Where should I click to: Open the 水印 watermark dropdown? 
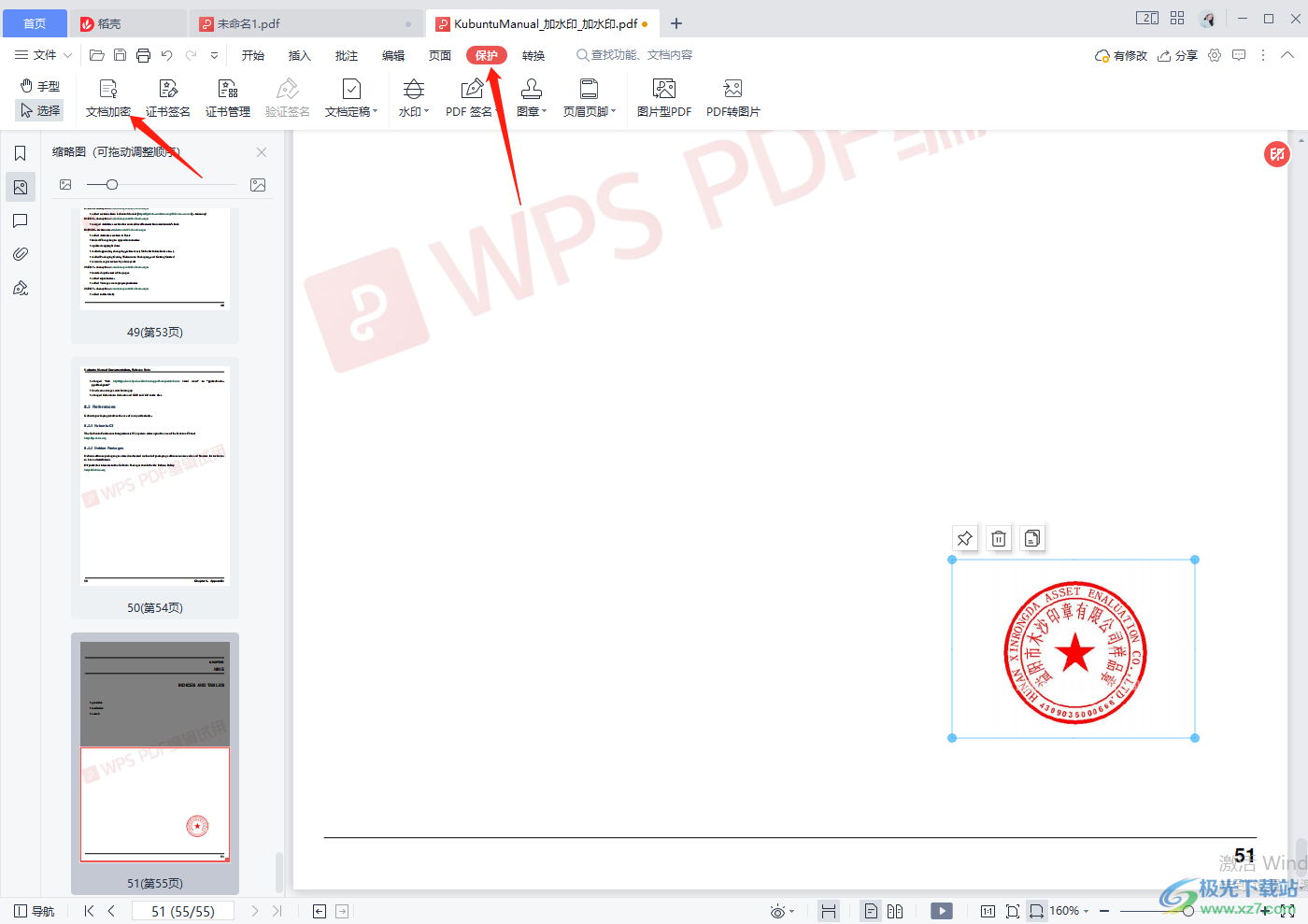point(414,98)
